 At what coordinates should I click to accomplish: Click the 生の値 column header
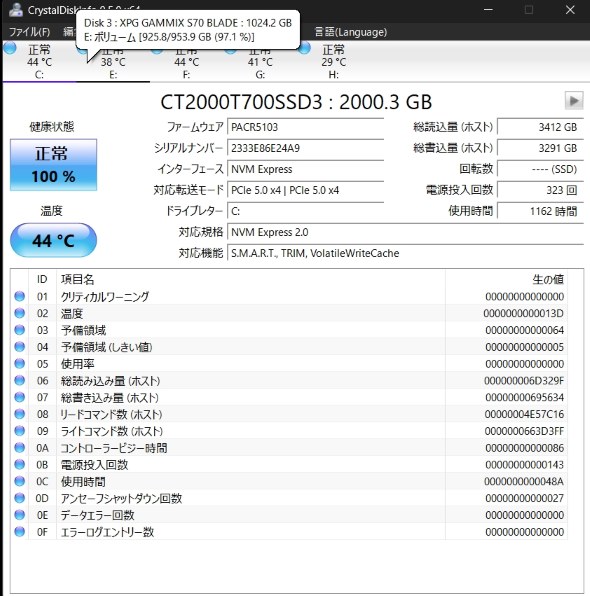tap(506, 279)
